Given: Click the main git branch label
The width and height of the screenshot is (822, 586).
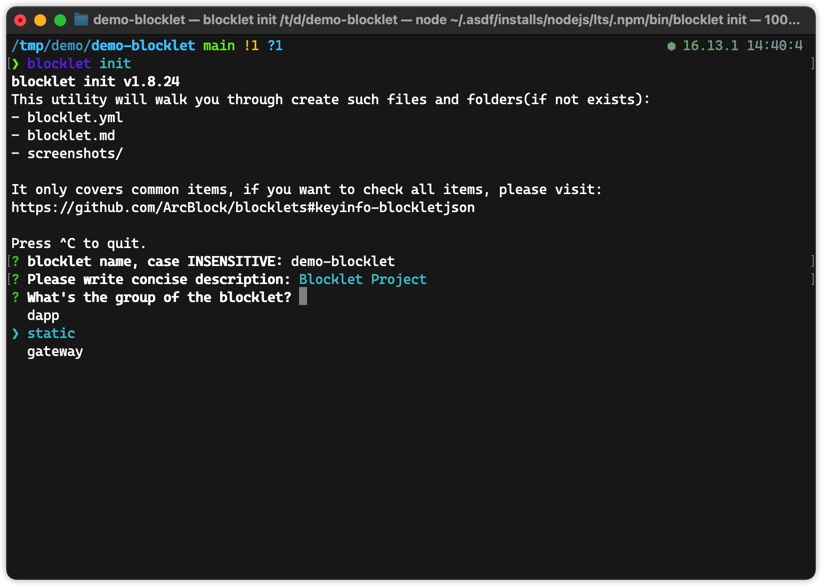Looking at the screenshot, I should point(219,46).
